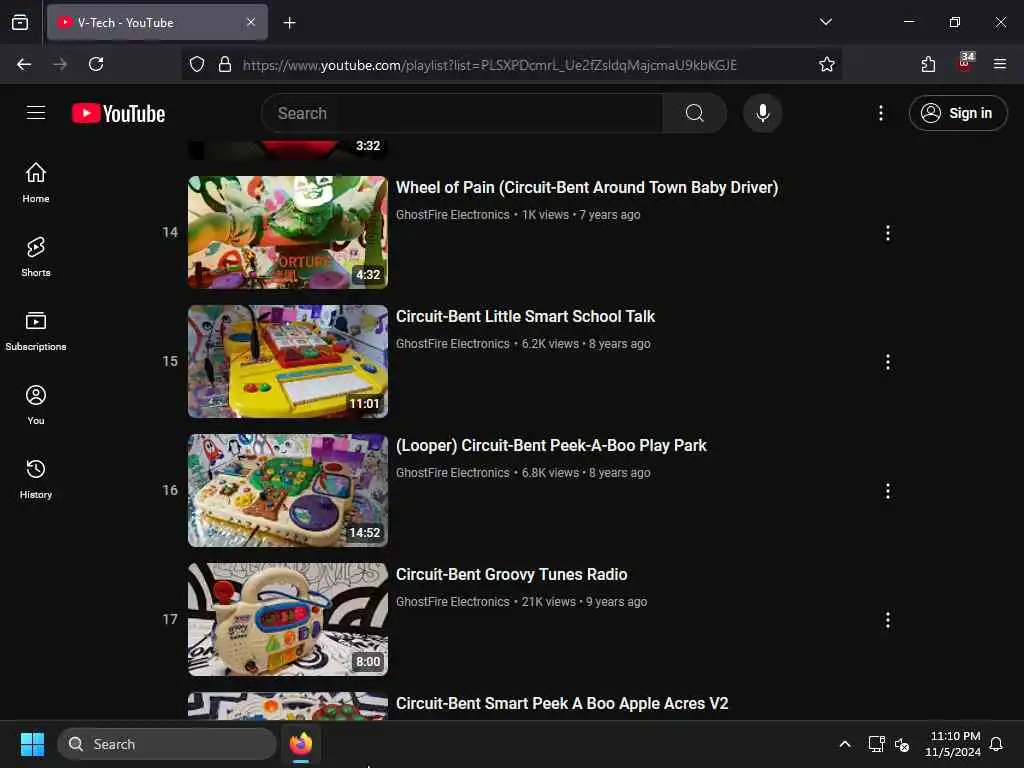Screen dimensions: 1024x768
Task: Bookmark this page with the star
Action: (827, 64)
